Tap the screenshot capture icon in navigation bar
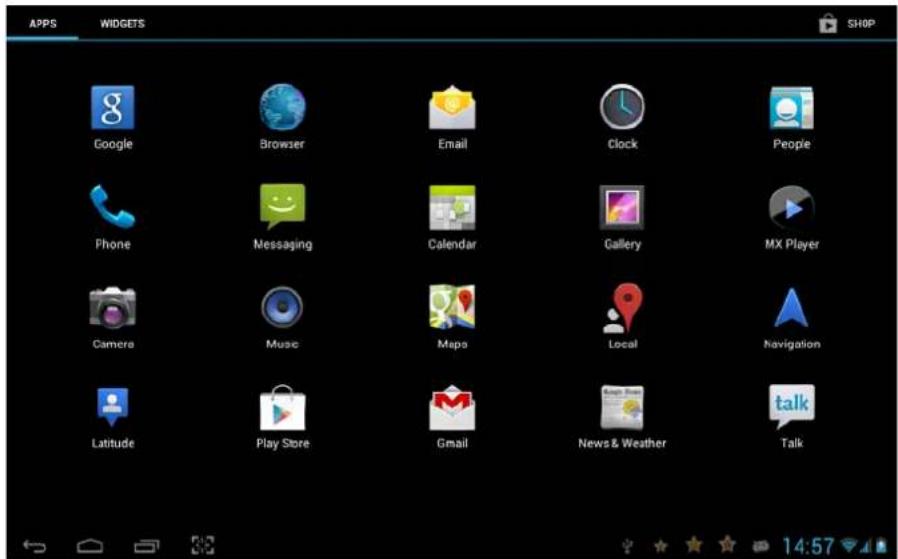Viewport: 898px width, 559px height. coord(203,545)
